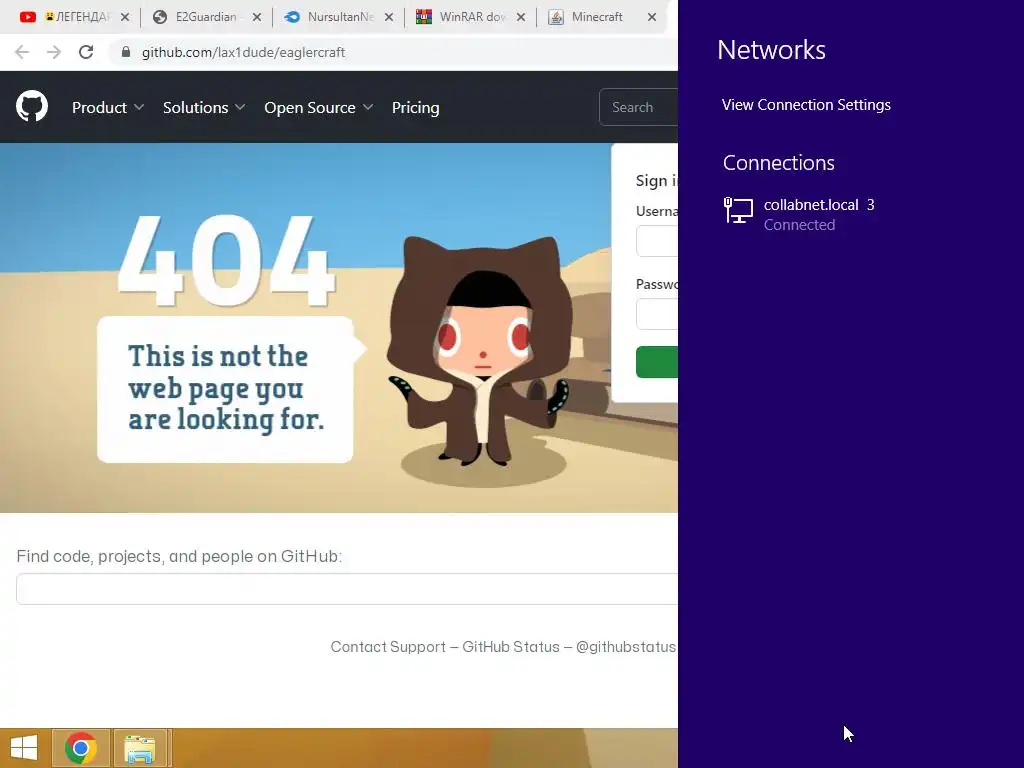Screen dimensions: 1024x768
Task: Click the GitHub Octocat logo
Action: pyautogui.click(x=32, y=106)
